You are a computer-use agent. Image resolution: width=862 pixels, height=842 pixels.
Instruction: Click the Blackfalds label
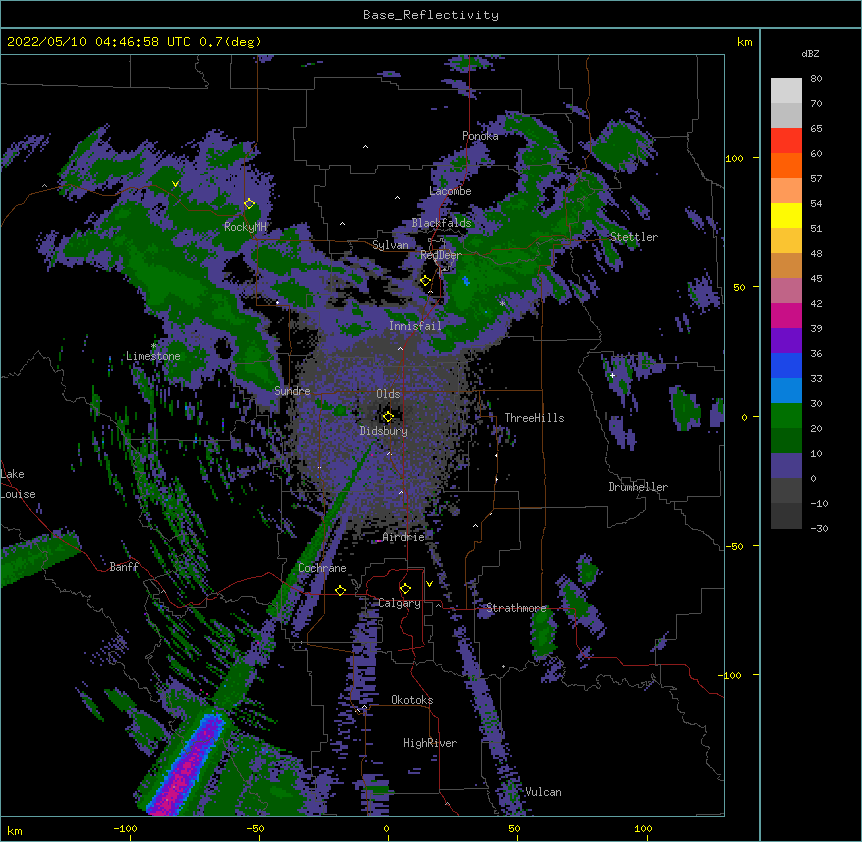(441, 223)
